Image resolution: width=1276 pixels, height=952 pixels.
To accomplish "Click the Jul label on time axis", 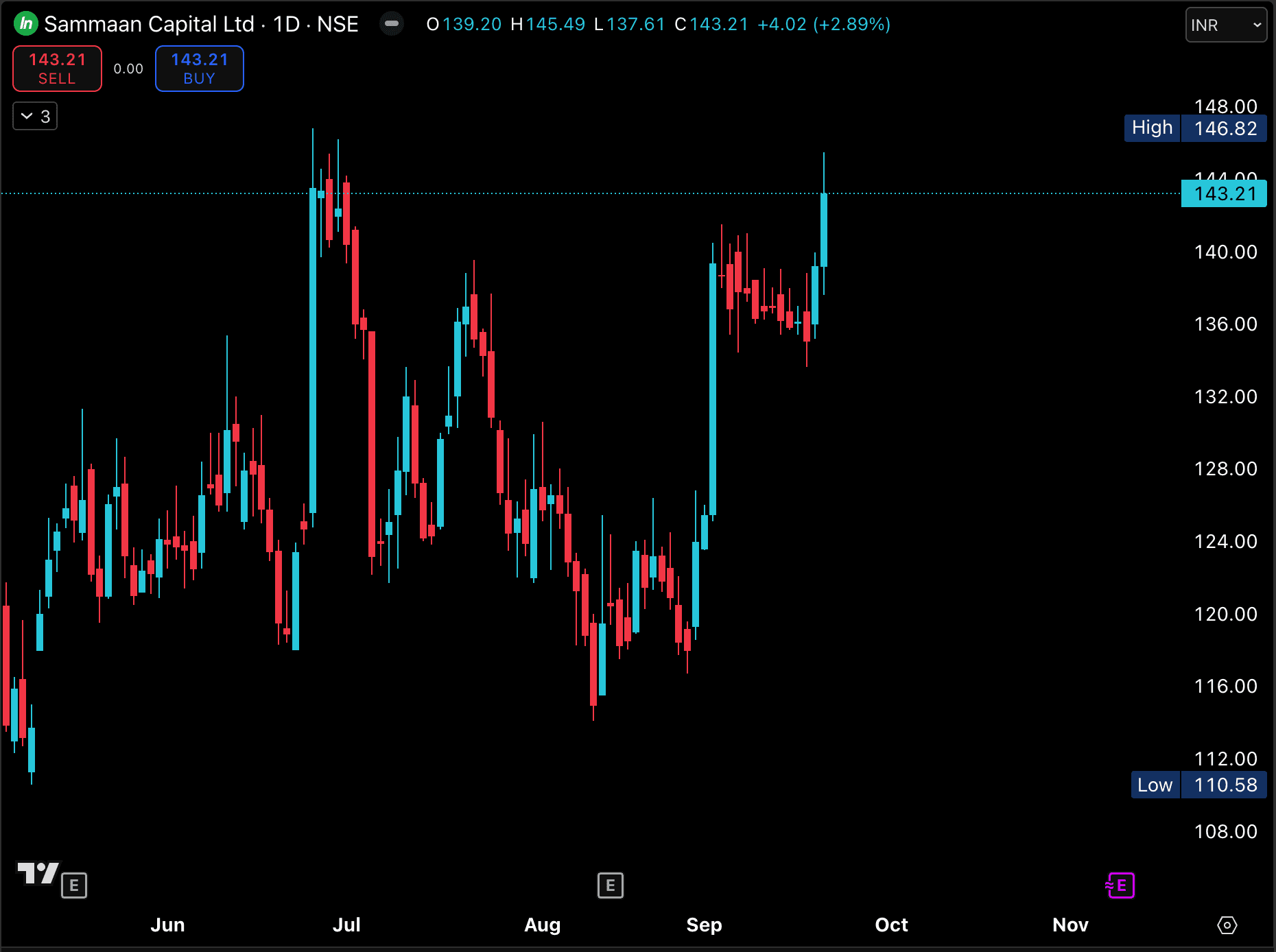I will [346, 925].
